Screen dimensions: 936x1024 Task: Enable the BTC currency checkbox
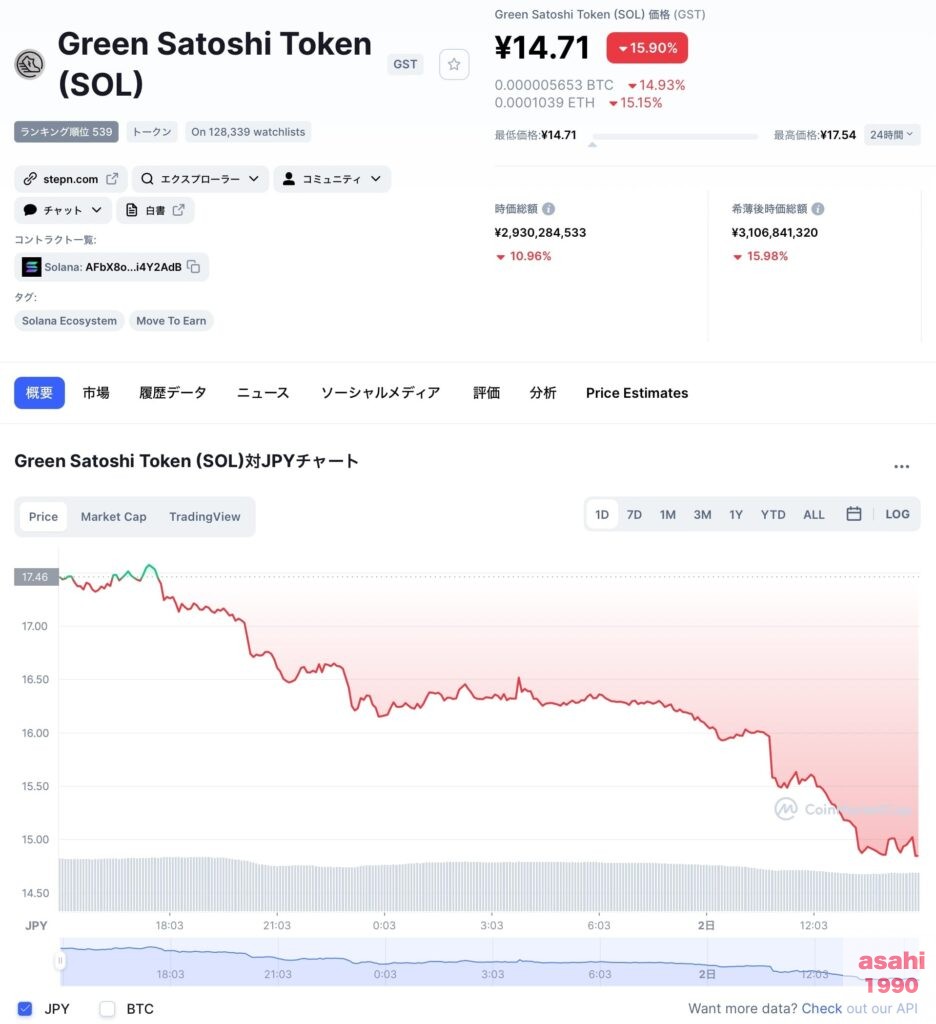[107, 1008]
